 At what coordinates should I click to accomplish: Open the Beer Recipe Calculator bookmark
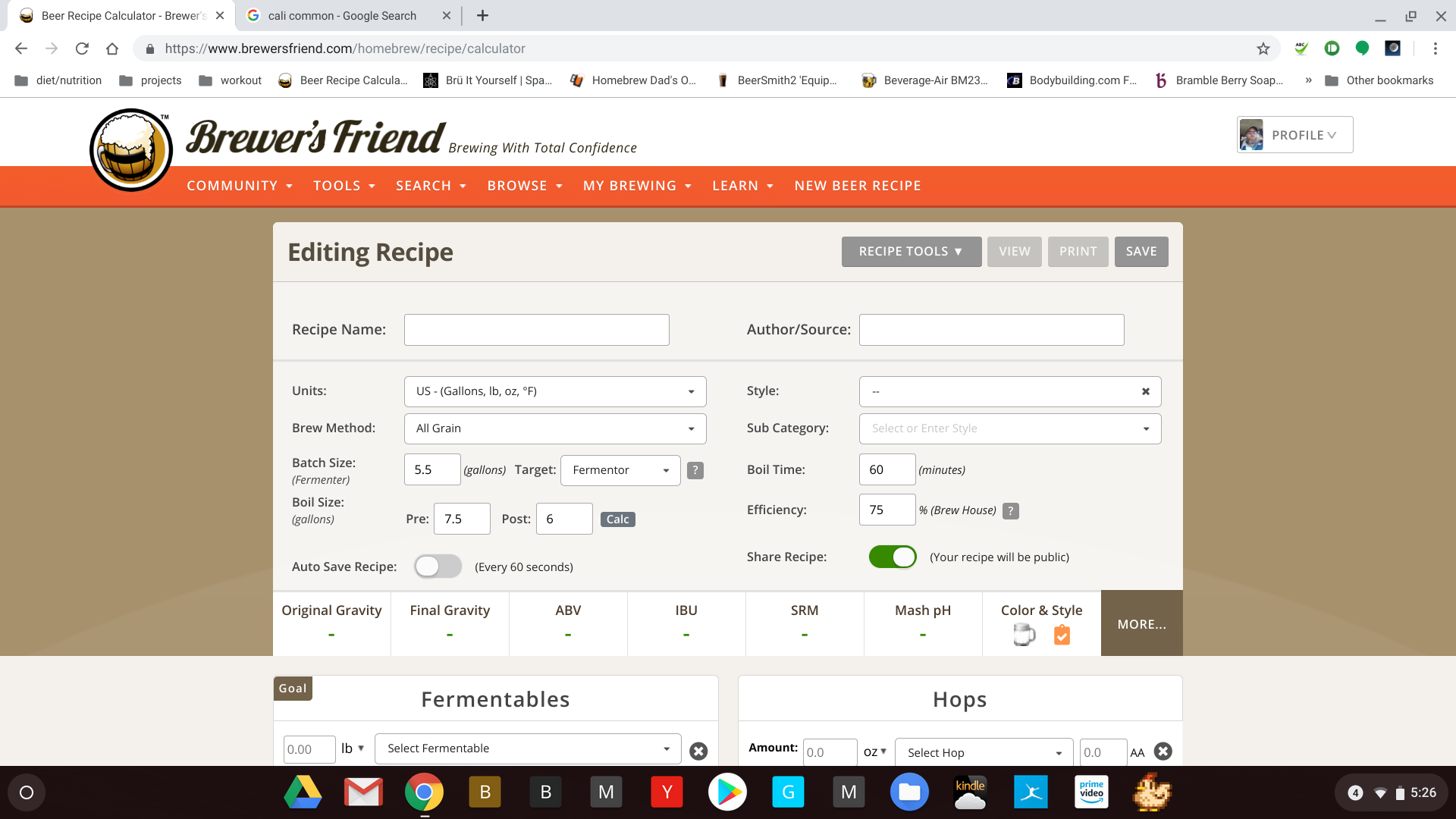(x=344, y=80)
